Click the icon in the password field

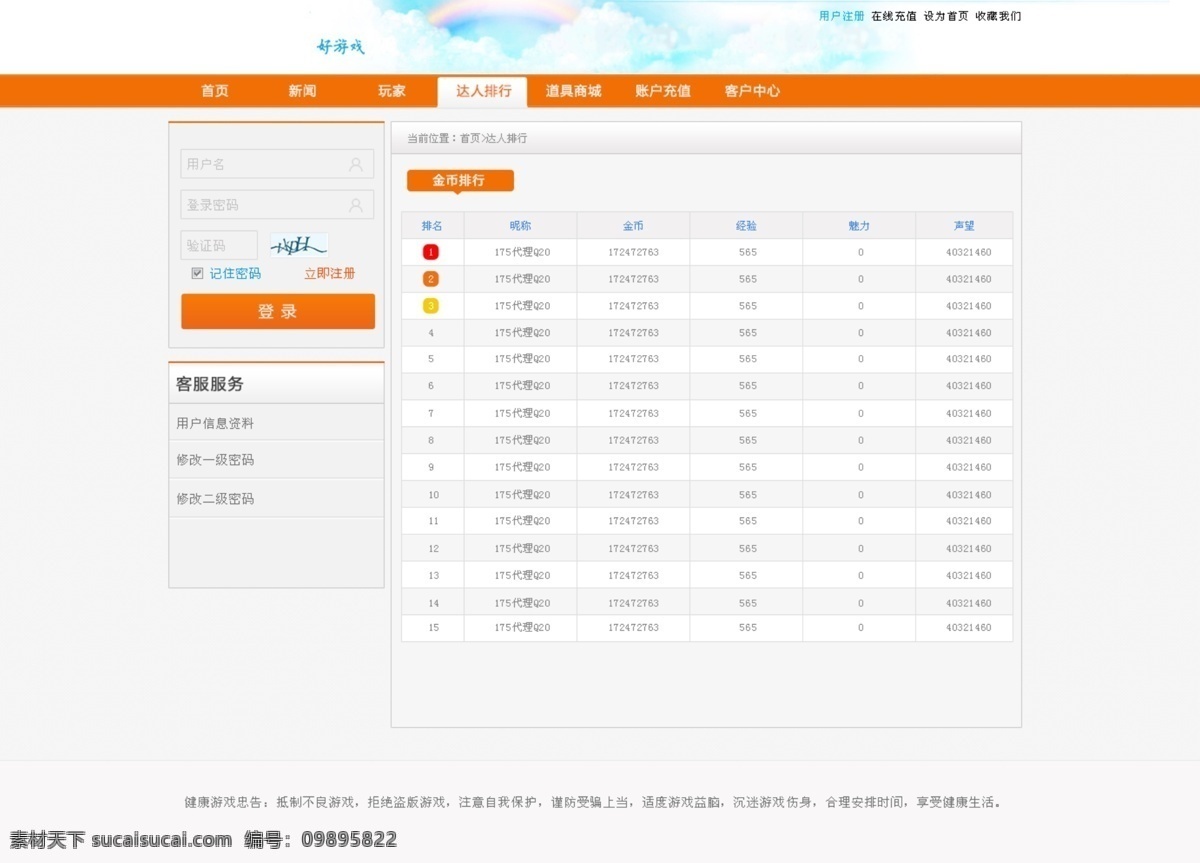pyautogui.click(x=356, y=205)
